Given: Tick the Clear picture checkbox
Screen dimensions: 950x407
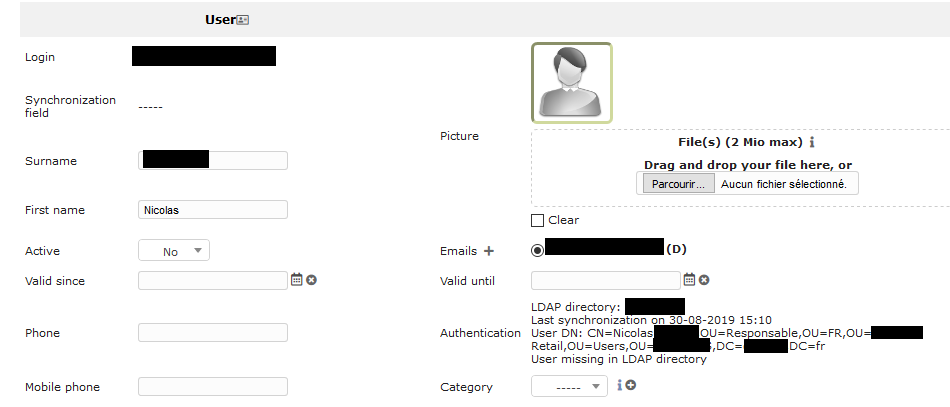Looking at the screenshot, I should (537, 220).
